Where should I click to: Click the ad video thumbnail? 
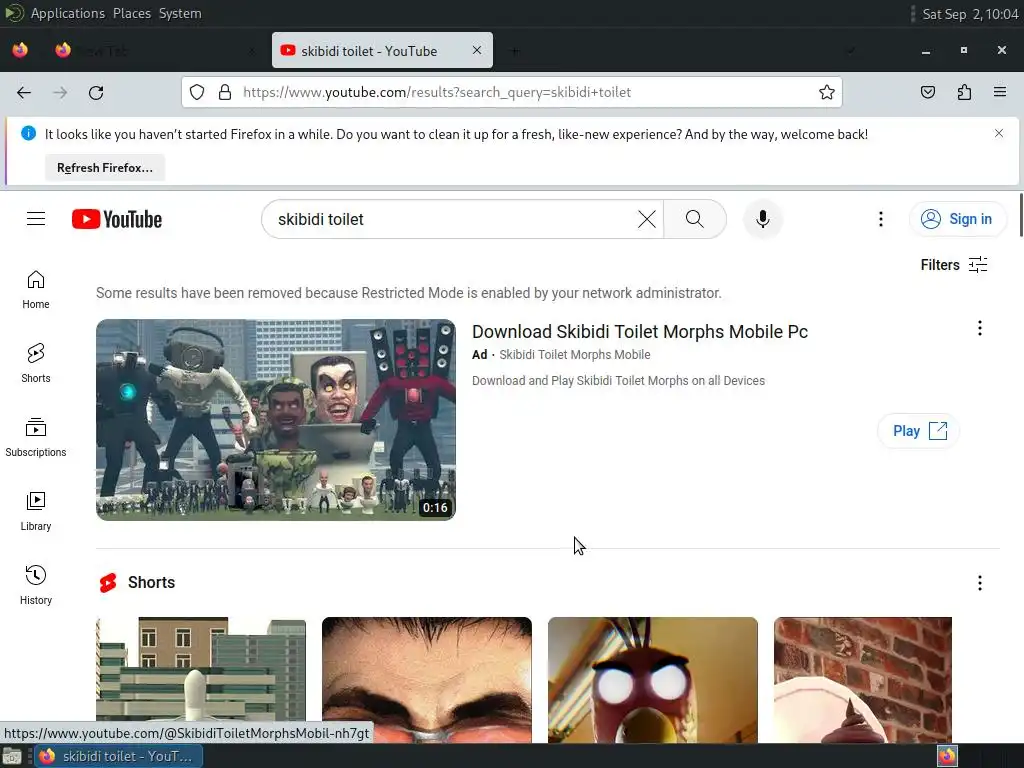point(276,420)
